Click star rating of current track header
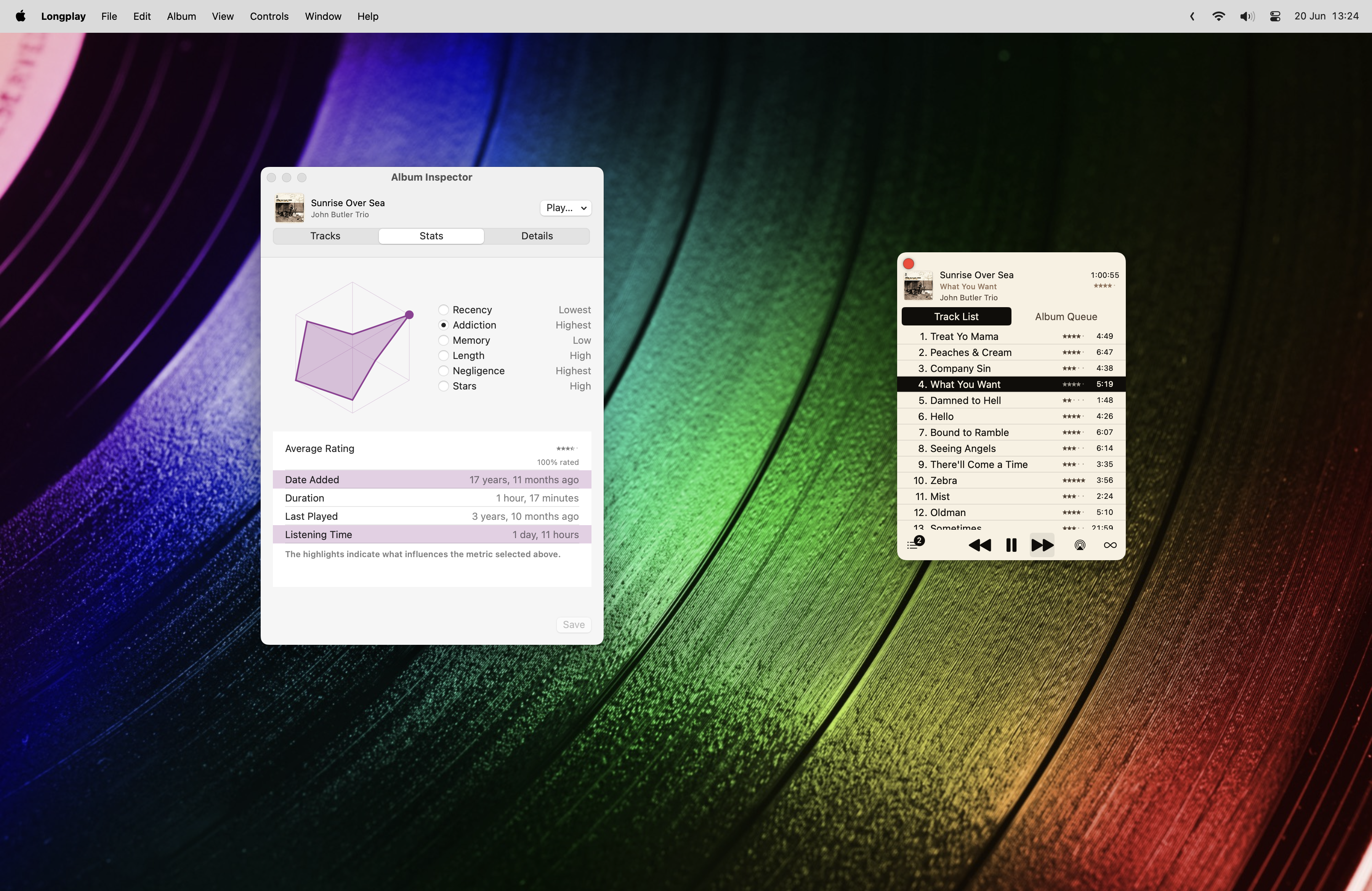1372x891 pixels. pyautogui.click(x=1104, y=286)
